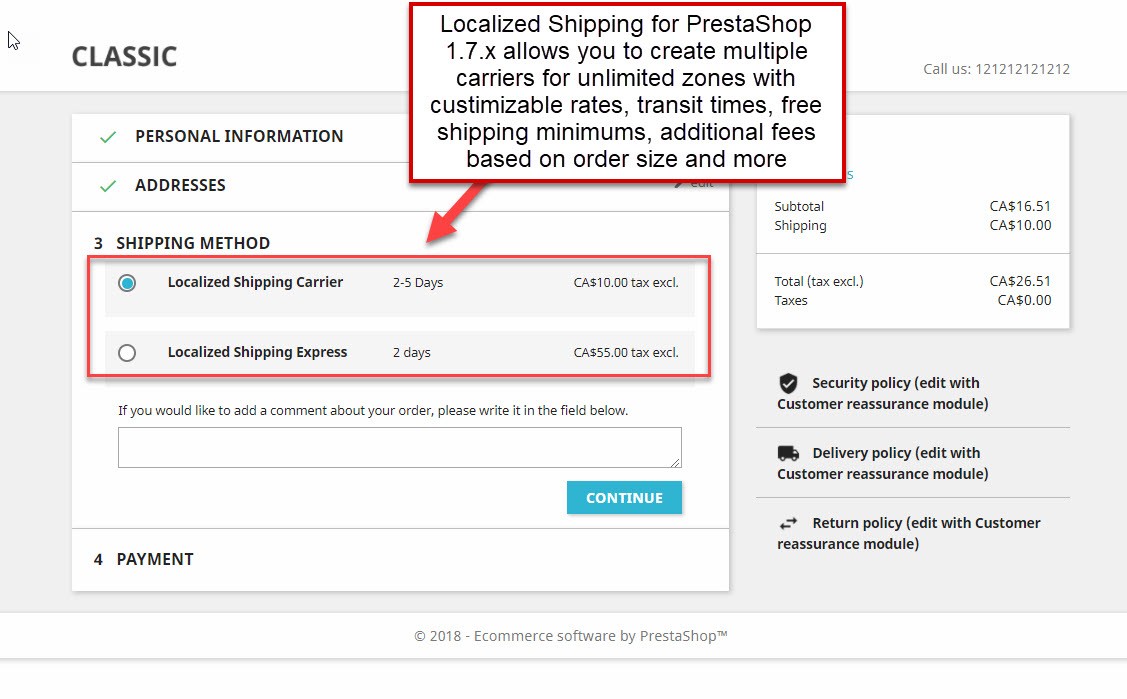Screen dimensions: 1127x699
Task: Click the Security policy shield icon
Action: coord(788,383)
